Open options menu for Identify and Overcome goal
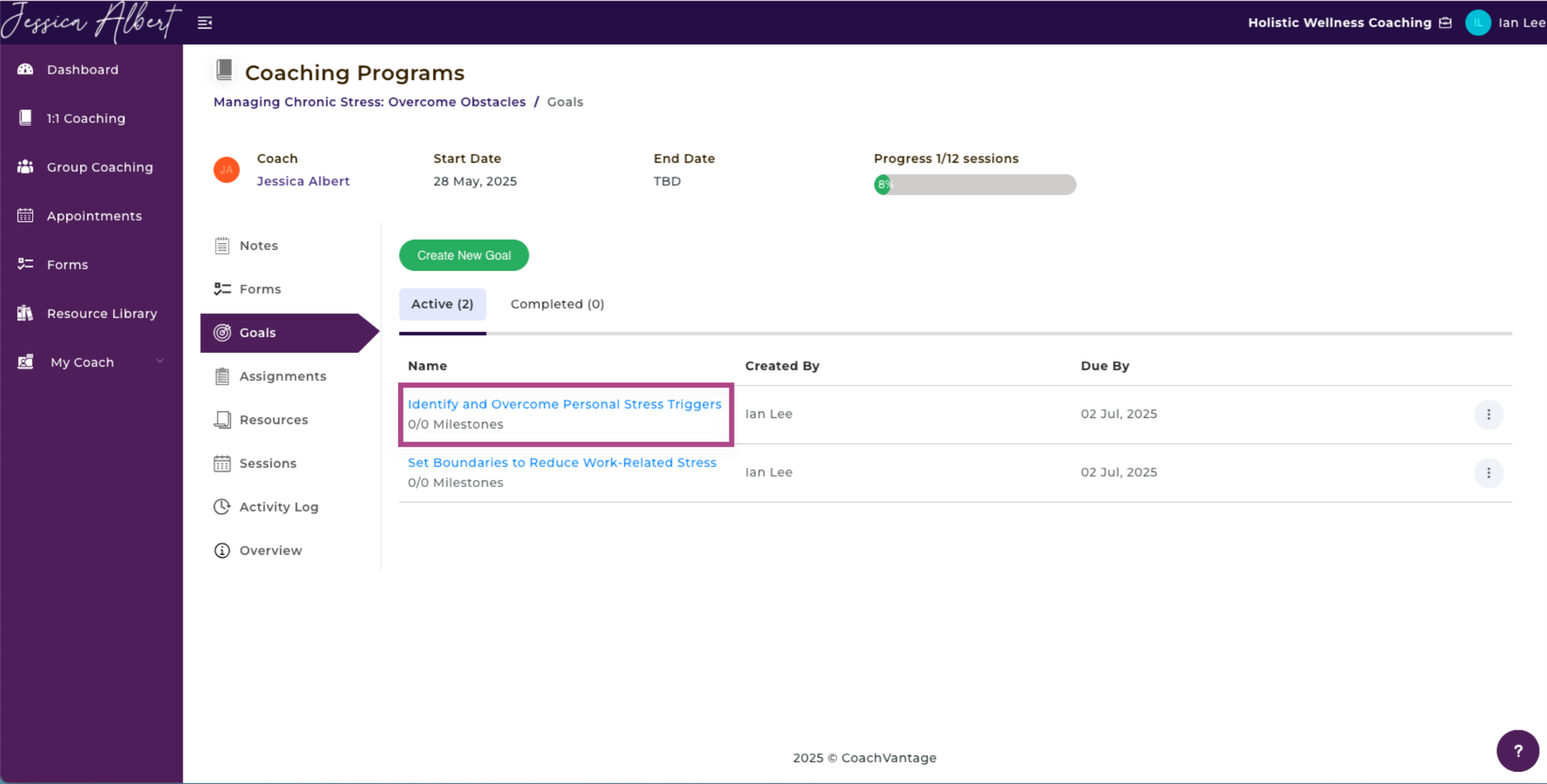Image resolution: width=1547 pixels, height=784 pixels. tap(1488, 414)
